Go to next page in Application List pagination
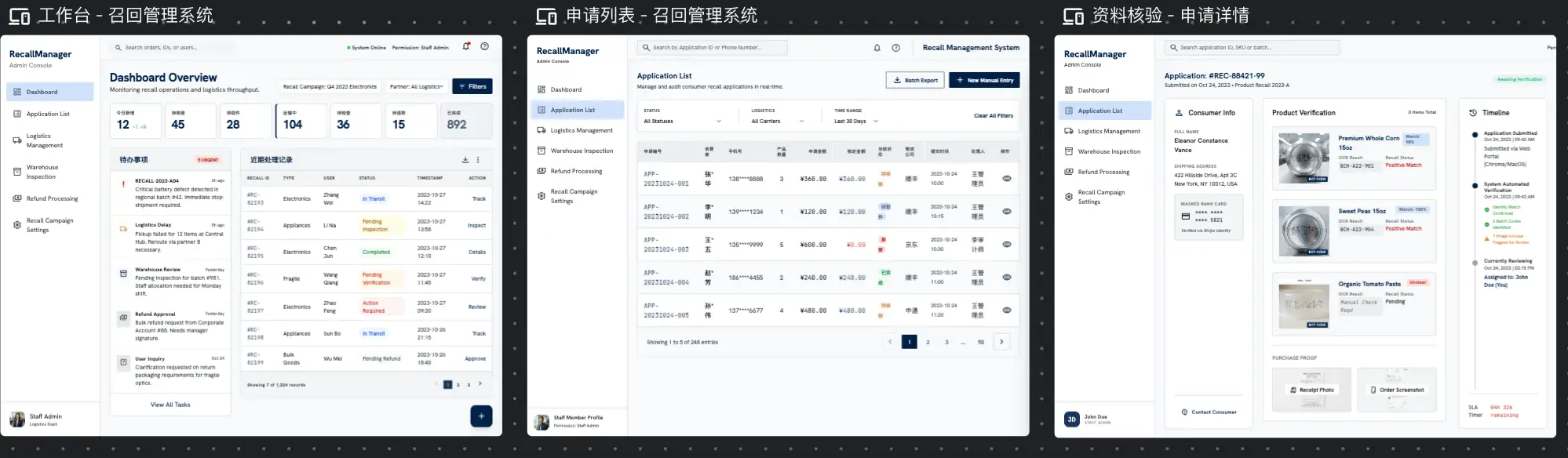1568x458 pixels. pos(1002,342)
